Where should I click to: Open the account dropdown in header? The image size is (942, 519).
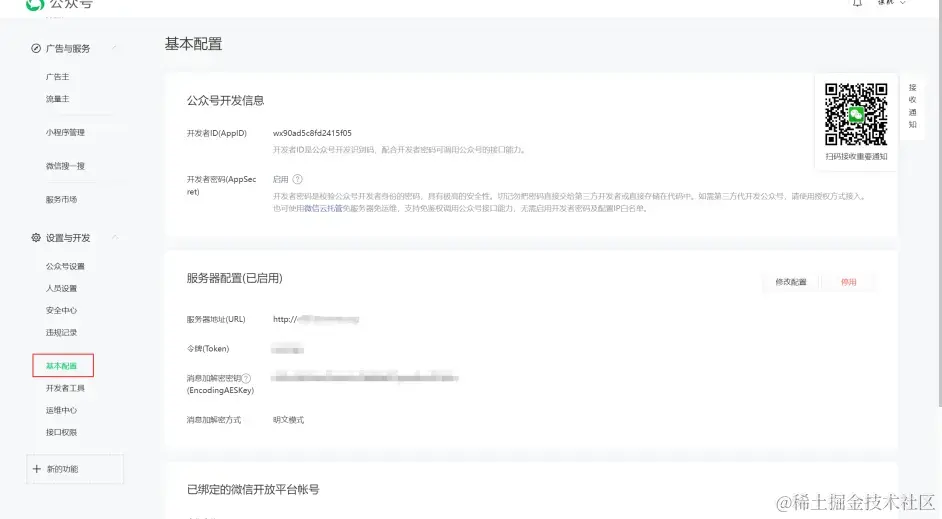click(892, 3)
